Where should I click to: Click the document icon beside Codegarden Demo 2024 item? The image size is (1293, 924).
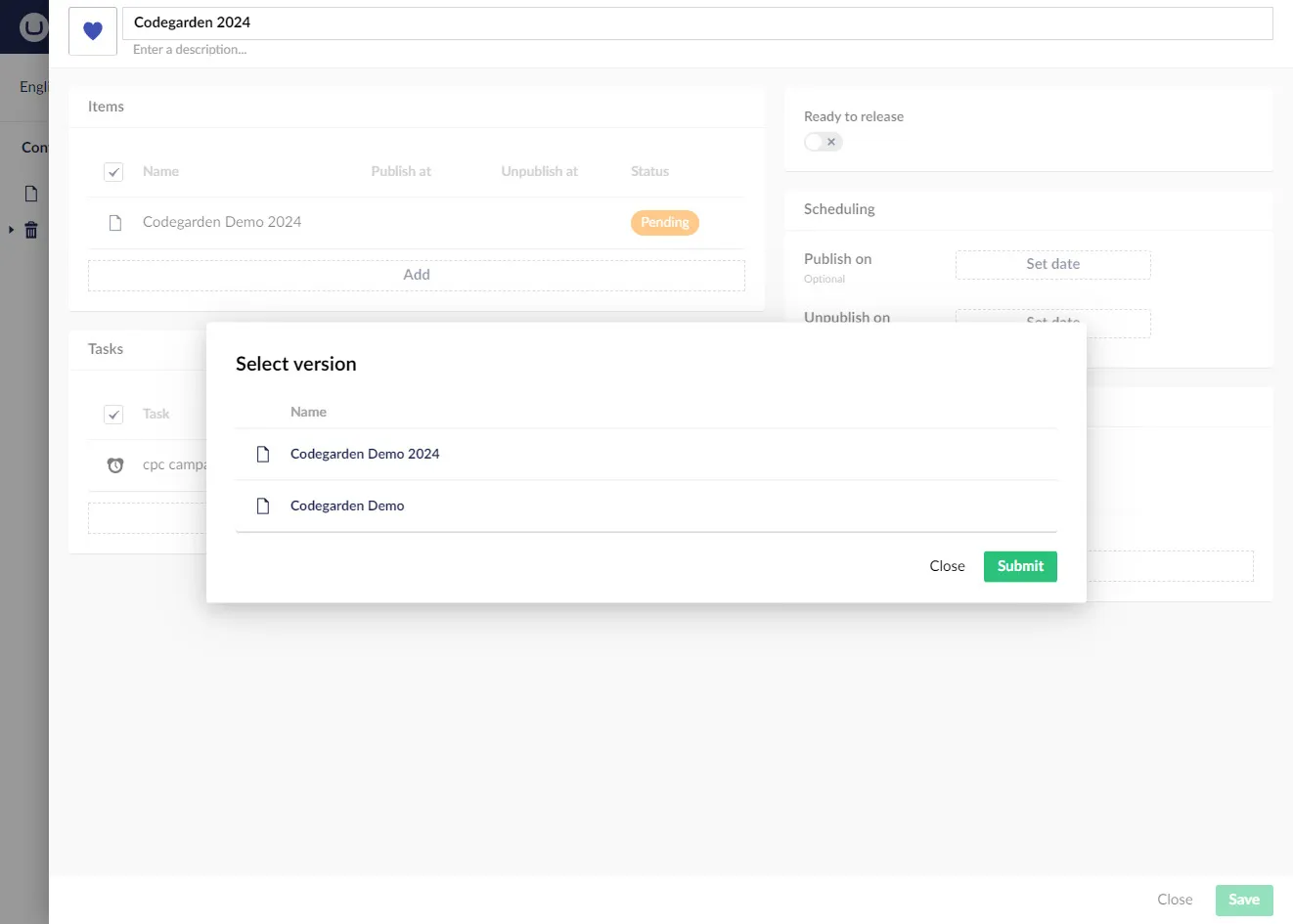pyautogui.click(x=114, y=222)
